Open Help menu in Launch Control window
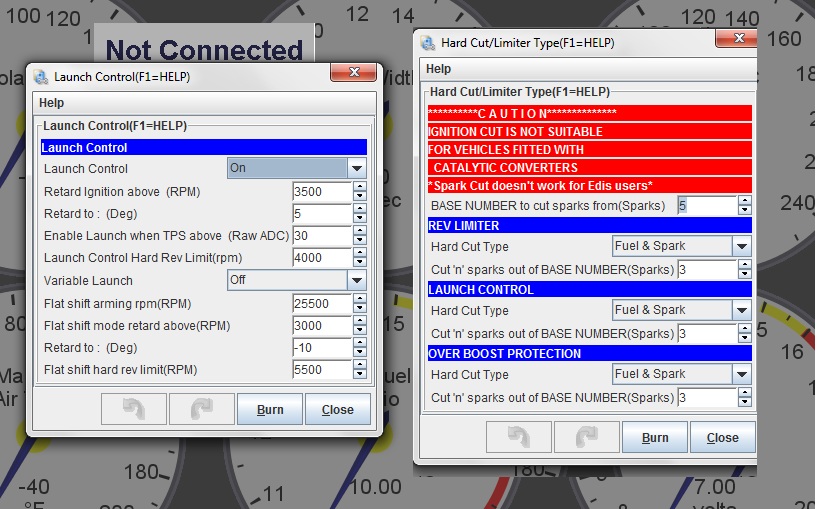 [x=51, y=103]
